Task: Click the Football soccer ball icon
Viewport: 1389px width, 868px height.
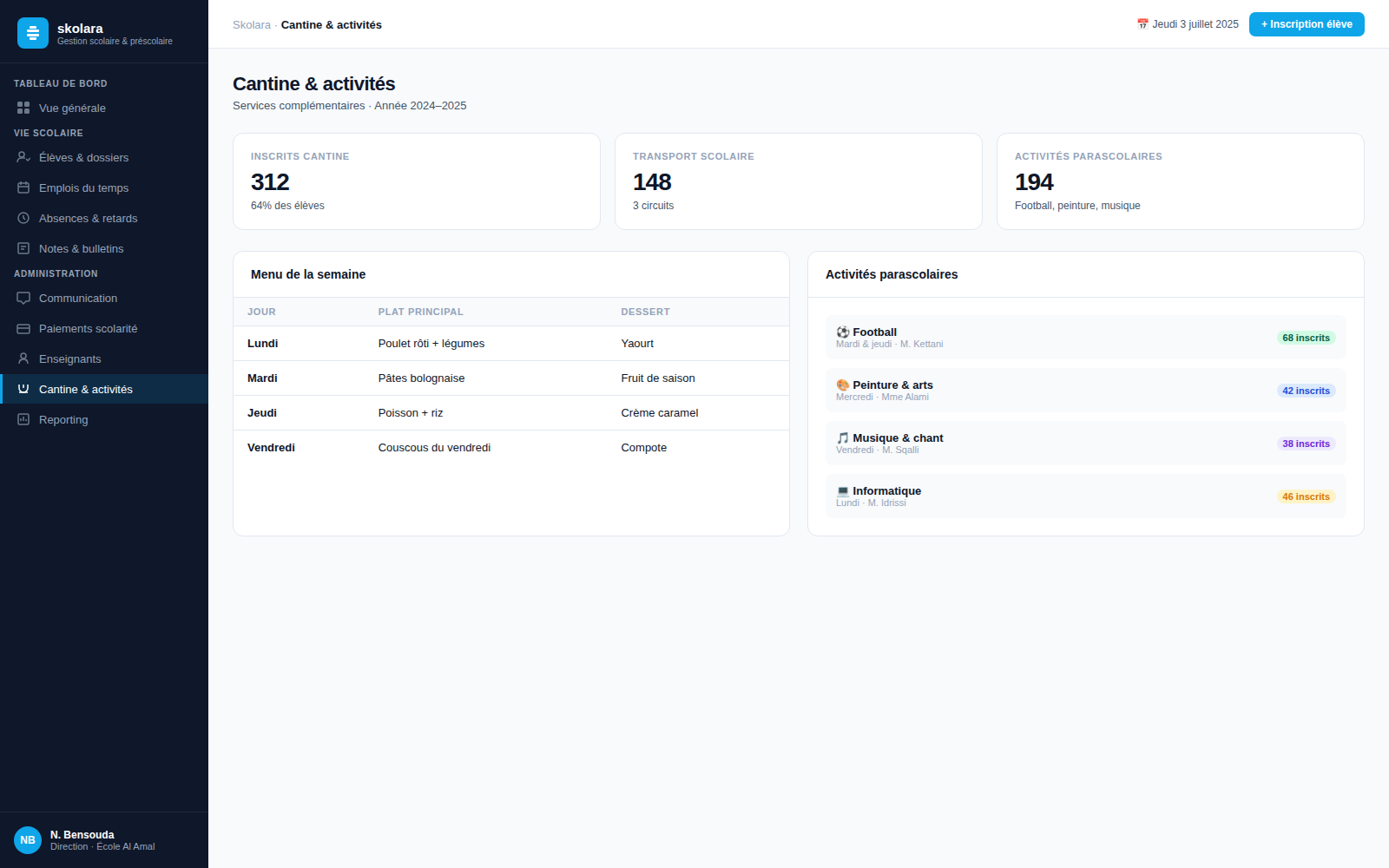Action: point(843,332)
